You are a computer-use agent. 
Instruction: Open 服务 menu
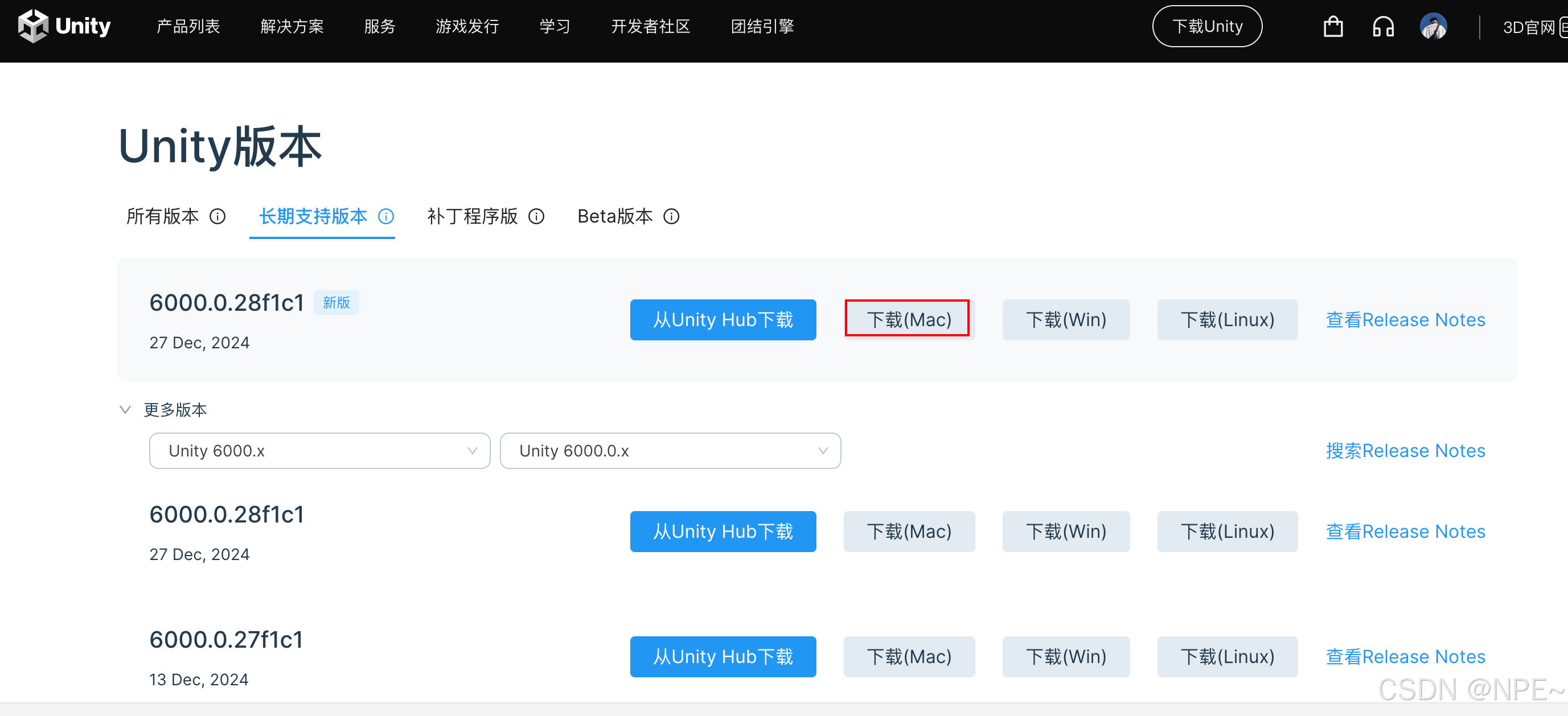pyautogui.click(x=380, y=27)
